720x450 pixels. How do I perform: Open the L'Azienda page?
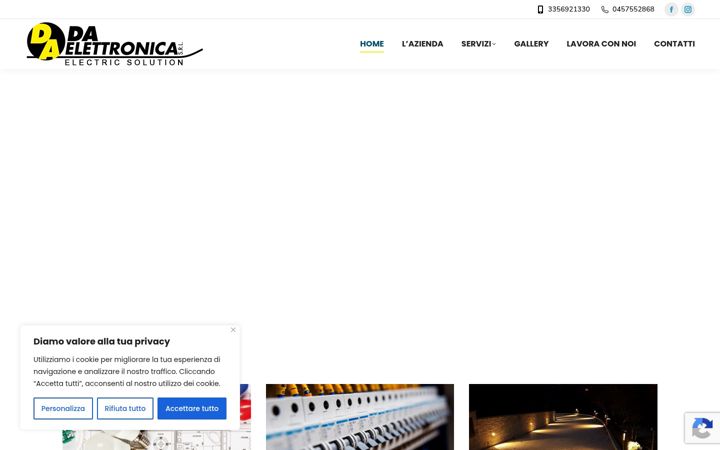point(422,44)
